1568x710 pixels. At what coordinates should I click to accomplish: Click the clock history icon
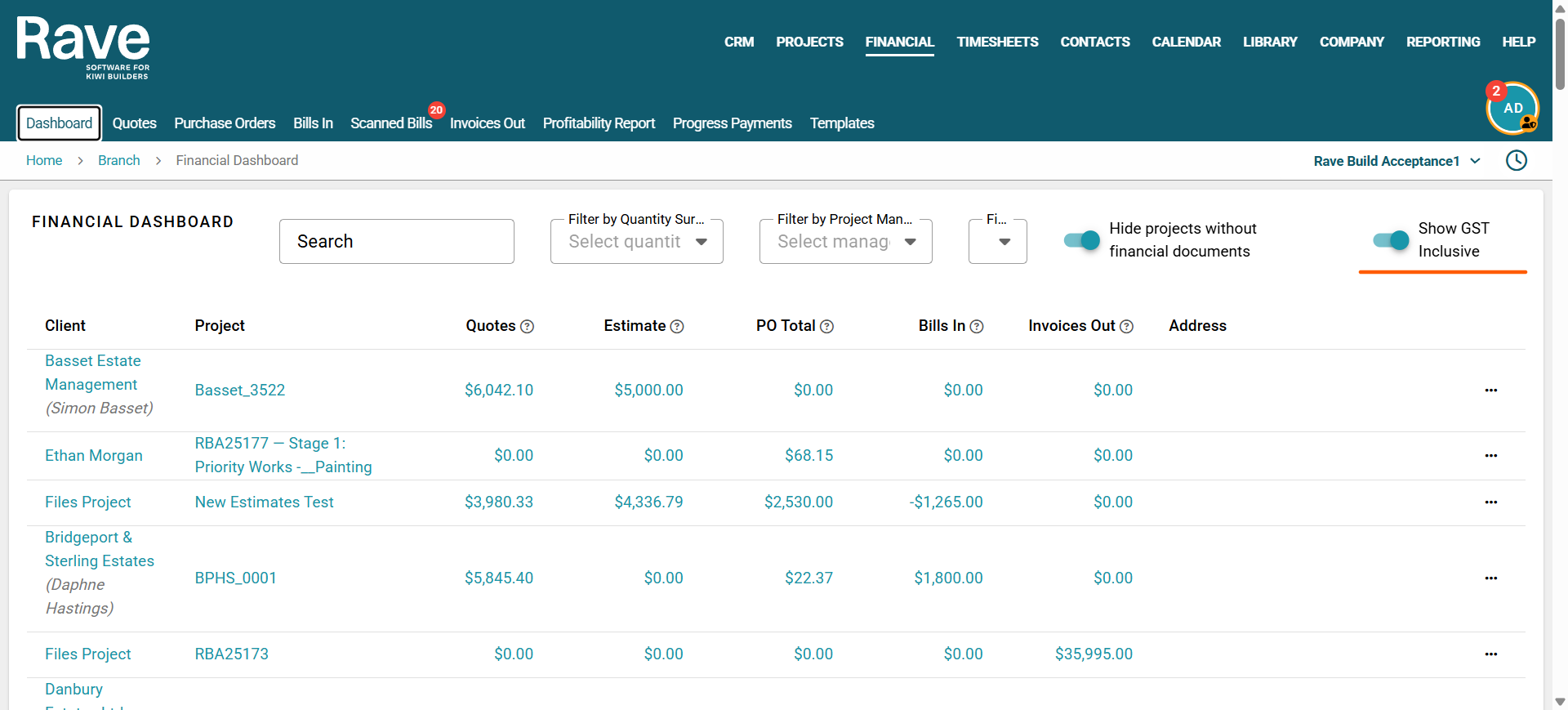tap(1517, 160)
